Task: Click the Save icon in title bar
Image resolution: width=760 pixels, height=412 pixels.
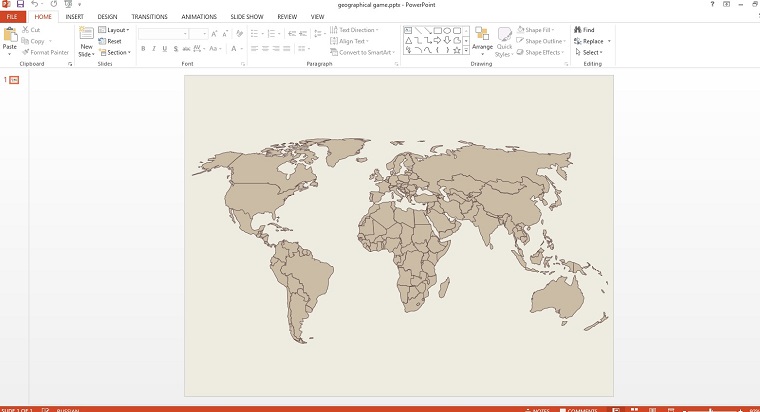Action: (20, 4)
